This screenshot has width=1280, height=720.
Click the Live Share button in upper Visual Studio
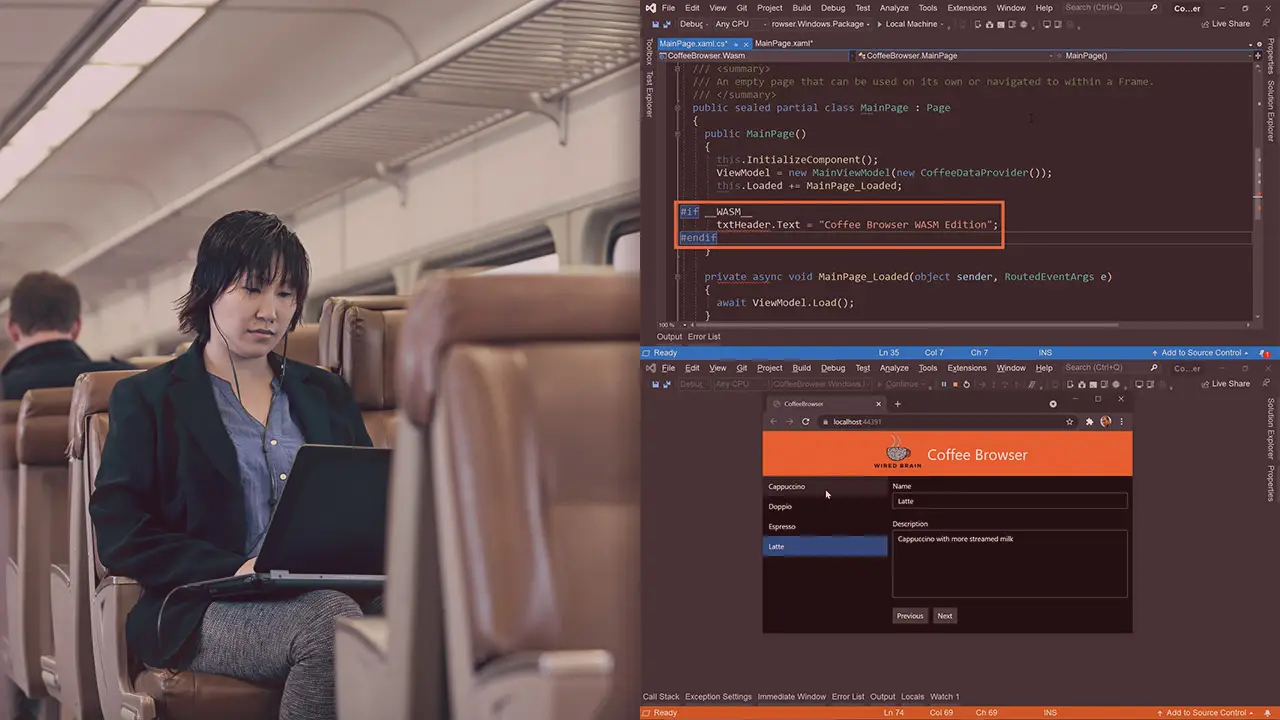click(x=1225, y=24)
